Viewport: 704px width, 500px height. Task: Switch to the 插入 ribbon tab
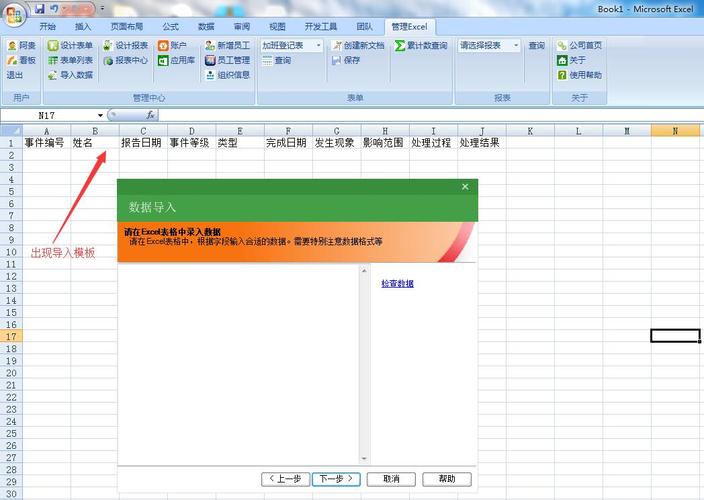point(83,27)
